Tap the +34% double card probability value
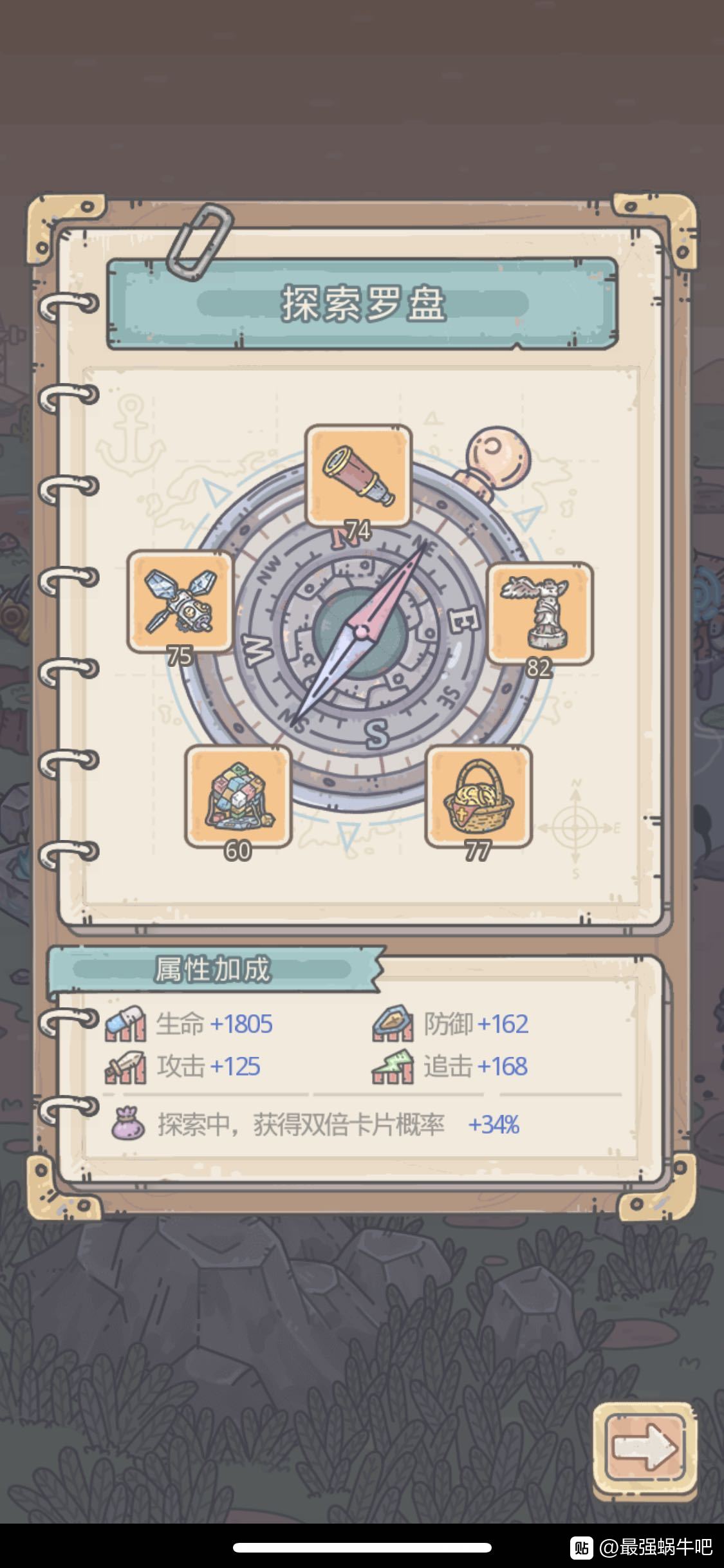724x1568 pixels. click(x=494, y=1125)
